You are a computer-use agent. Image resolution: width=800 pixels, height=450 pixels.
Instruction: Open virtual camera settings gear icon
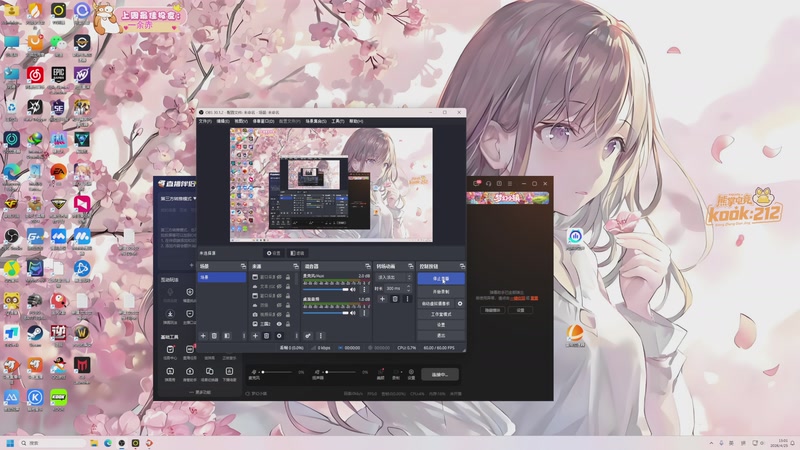pyautogui.click(x=460, y=303)
